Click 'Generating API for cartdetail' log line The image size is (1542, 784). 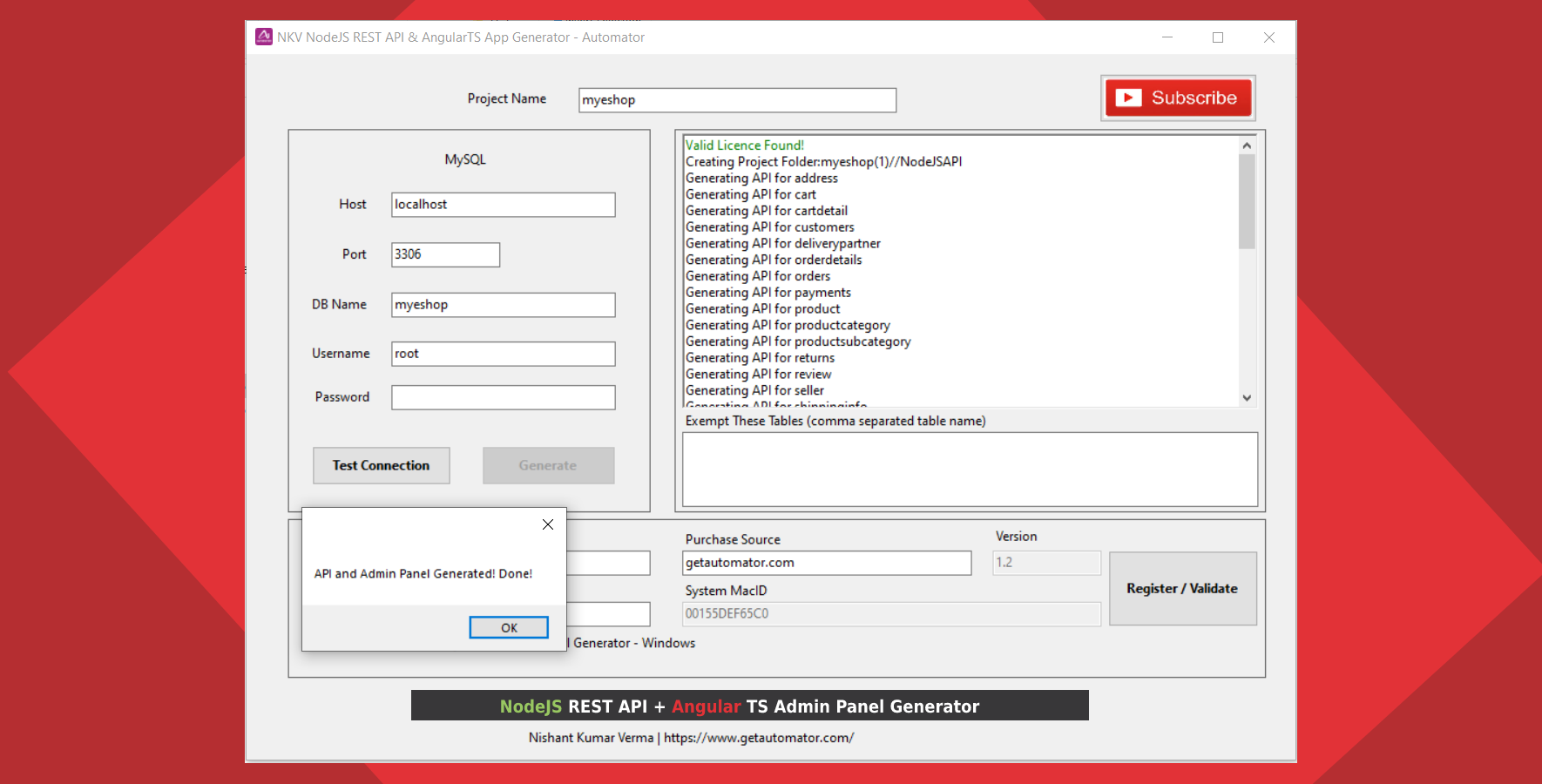(x=767, y=211)
